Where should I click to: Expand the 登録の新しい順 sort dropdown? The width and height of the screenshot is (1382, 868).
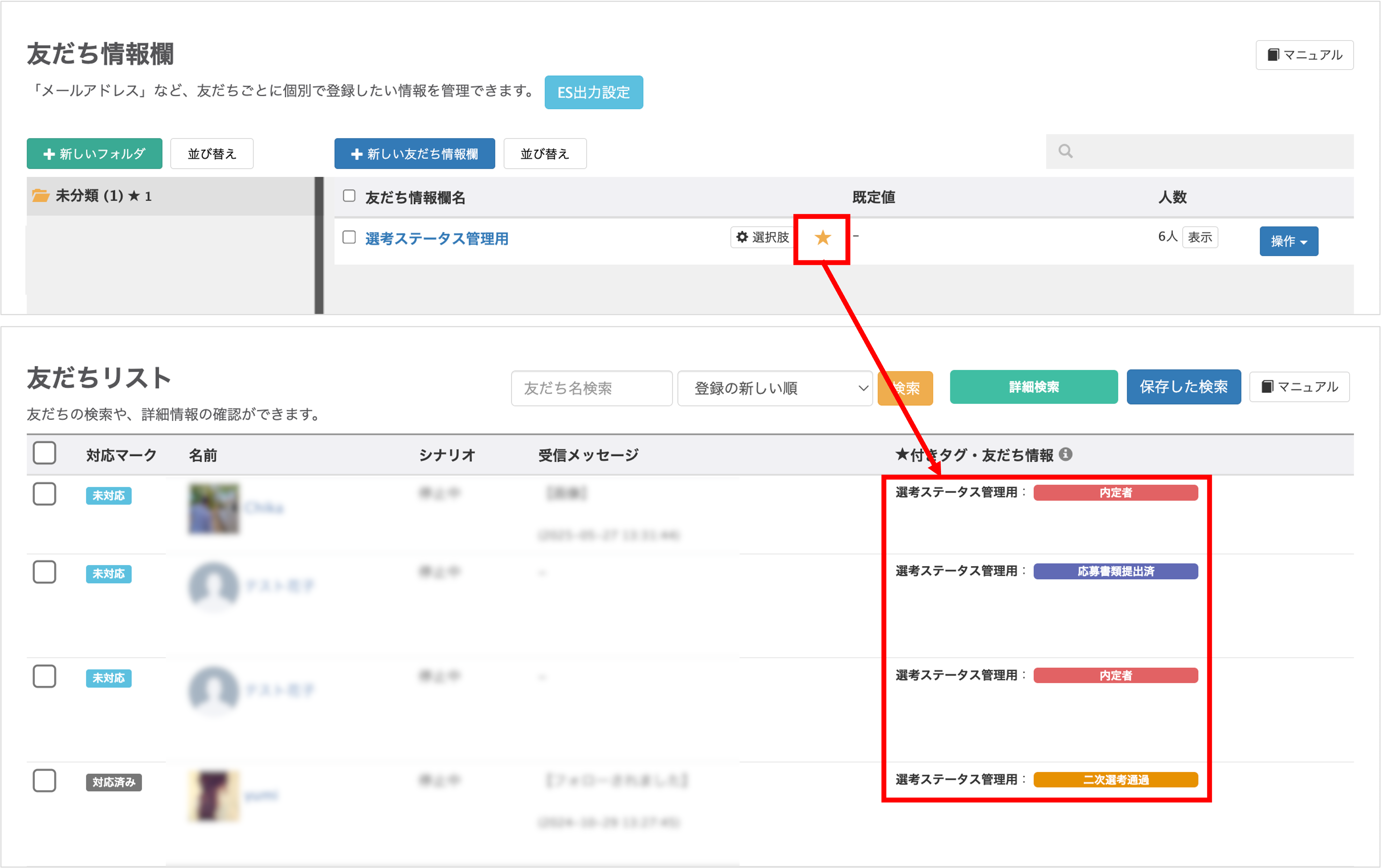pyautogui.click(x=774, y=388)
